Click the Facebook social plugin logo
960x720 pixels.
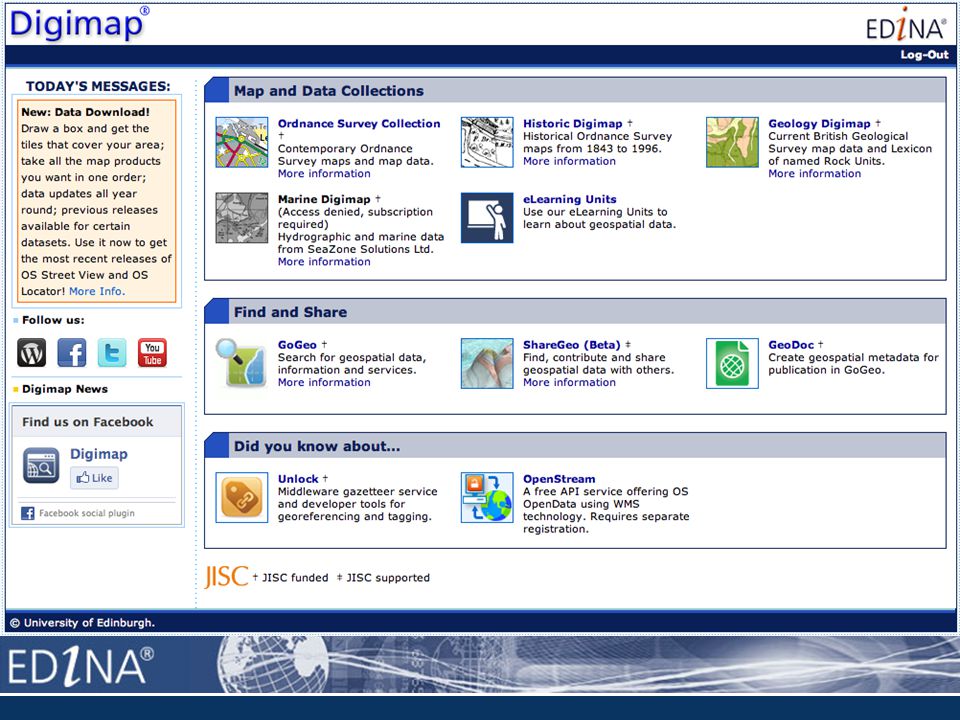pyautogui.click(x=28, y=513)
